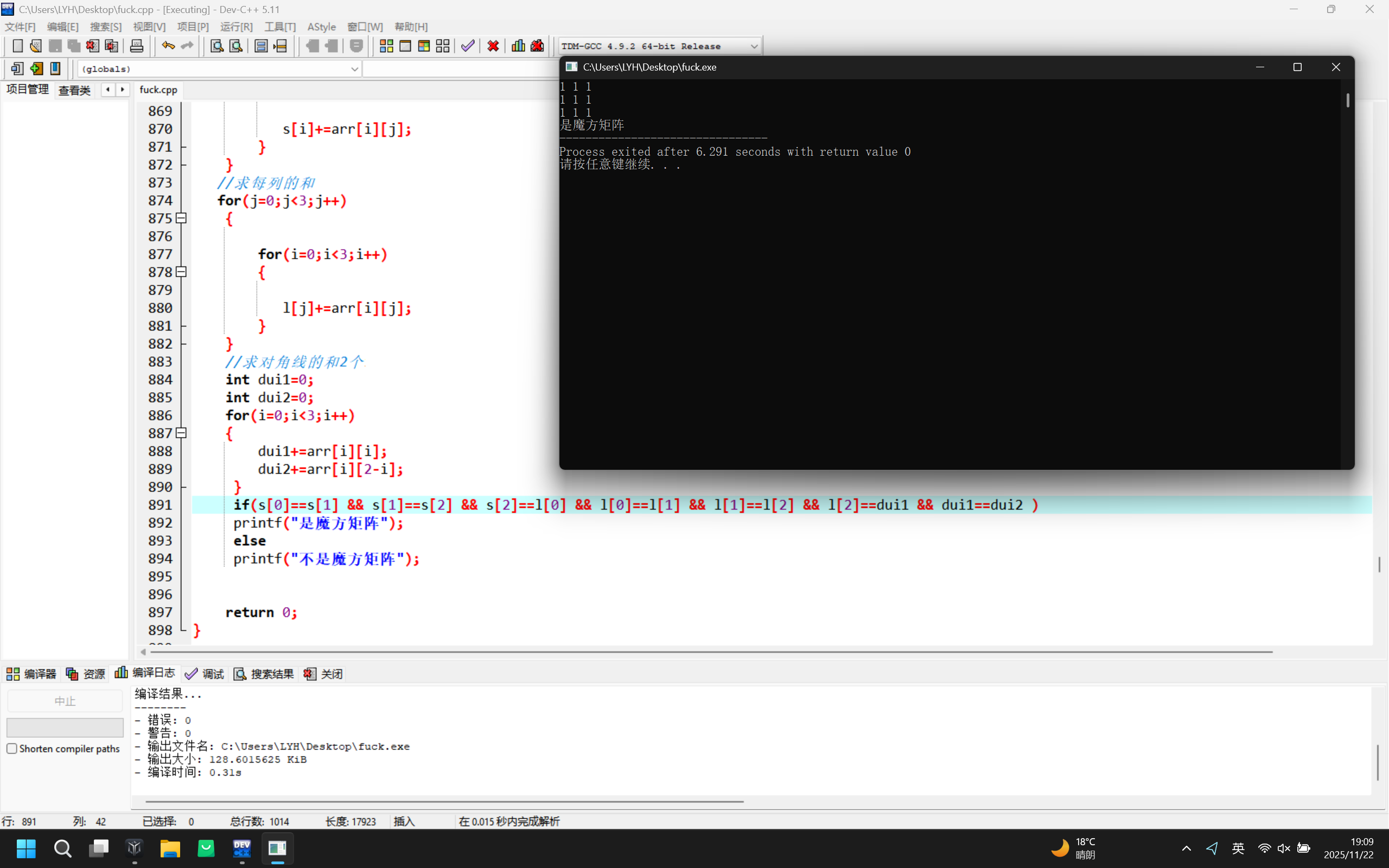Open the TDM-GCC compiler selection dropdown
1389x868 pixels.
[x=754, y=47]
